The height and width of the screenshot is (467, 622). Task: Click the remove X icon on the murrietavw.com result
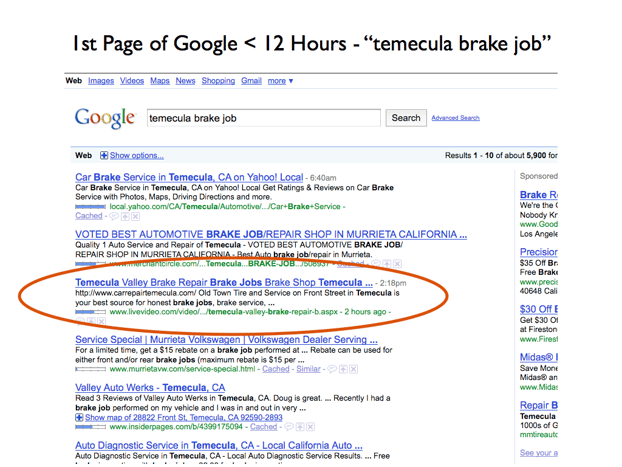(353, 369)
